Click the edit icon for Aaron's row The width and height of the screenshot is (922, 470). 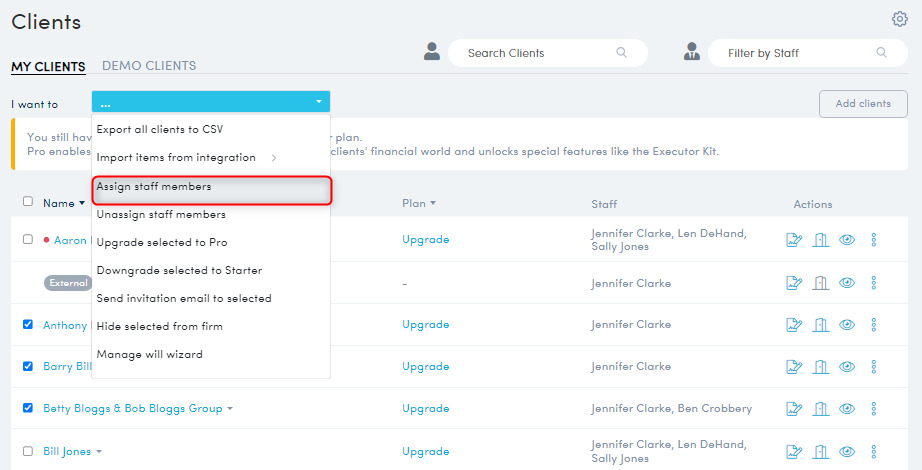click(795, 240)
